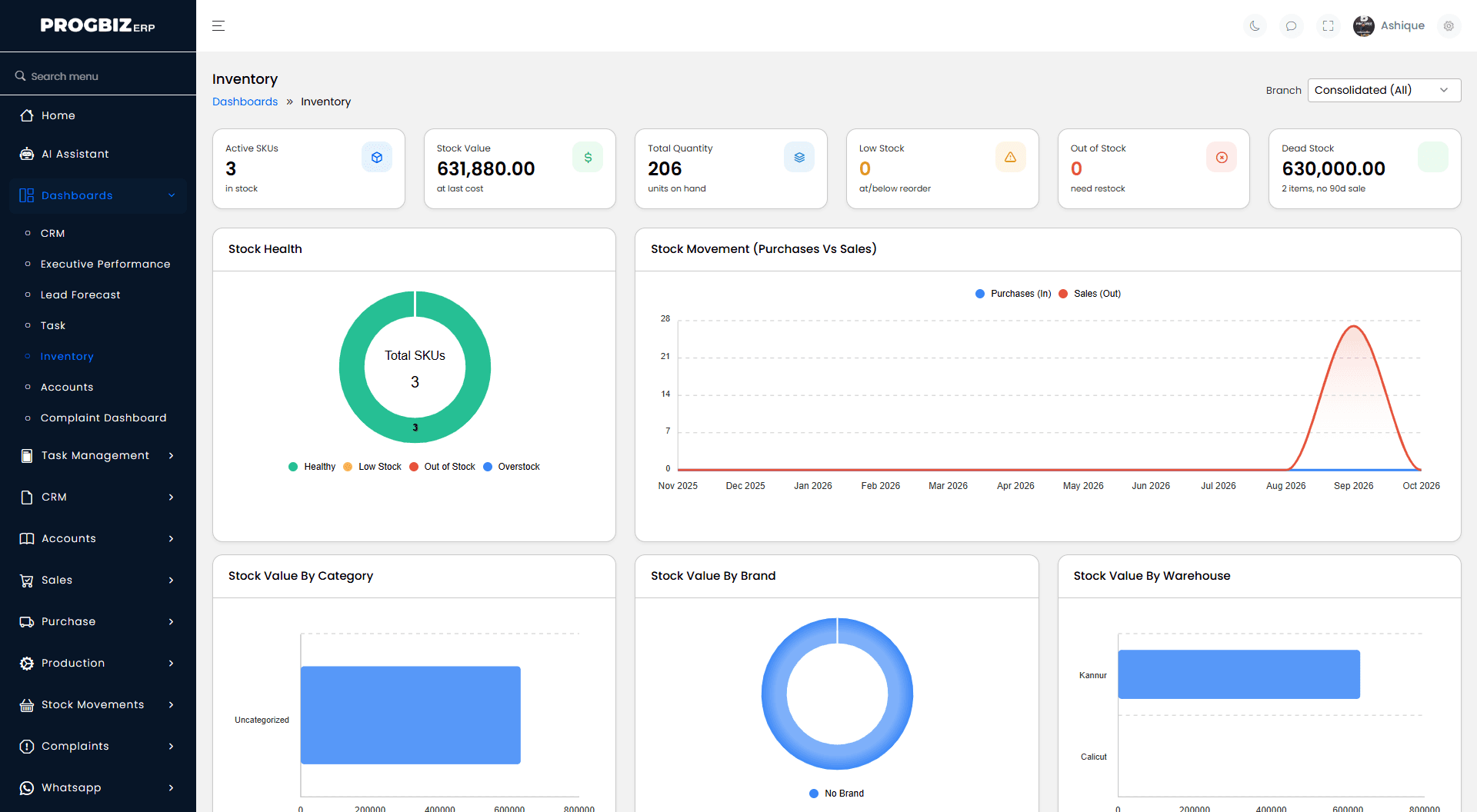Click the Overstock blue legend swatch
Image resolution: width=1477 pixels, height=812 pixels.
coord(488,467)
